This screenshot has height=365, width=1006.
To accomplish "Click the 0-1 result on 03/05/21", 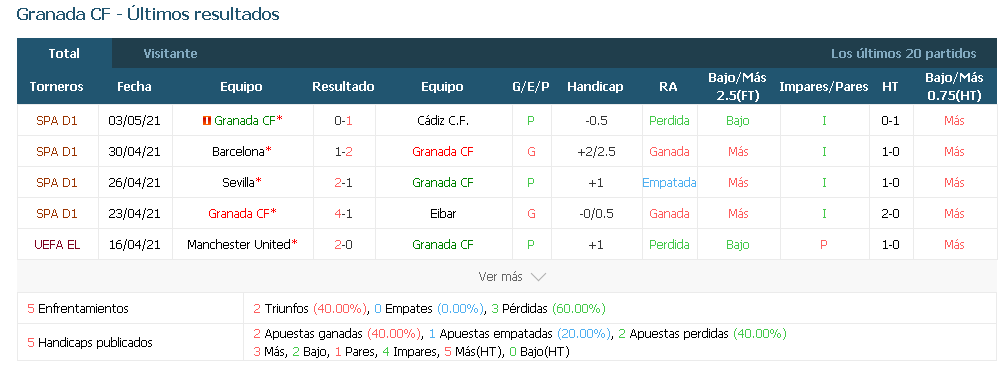I will coord(343,121).
